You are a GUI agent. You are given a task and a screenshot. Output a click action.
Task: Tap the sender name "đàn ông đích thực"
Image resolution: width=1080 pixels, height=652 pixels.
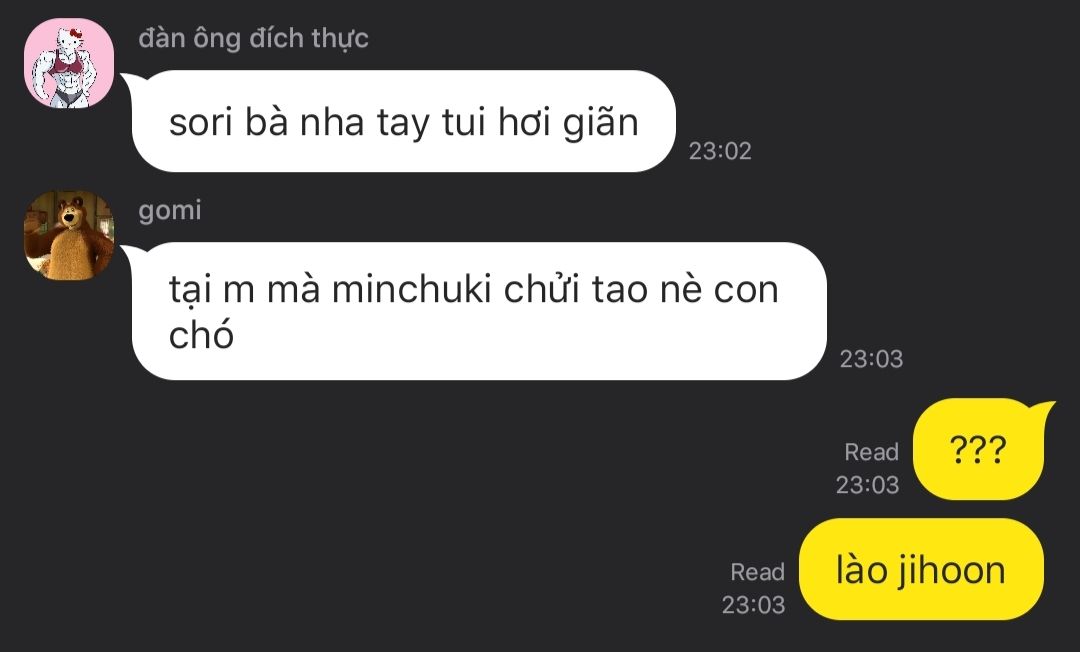click(253, 39)
